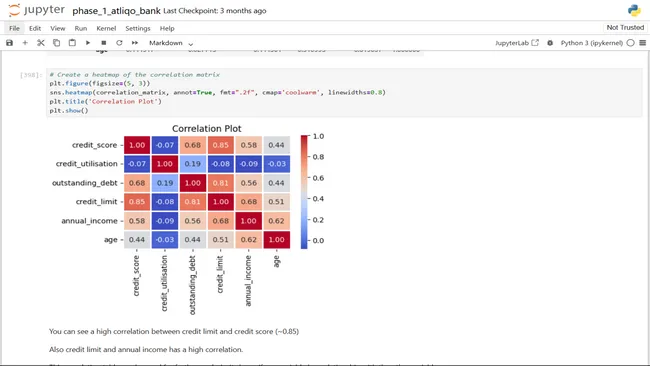650x366 pixels.
Task: Open the File menu
Action: [15, 28]
